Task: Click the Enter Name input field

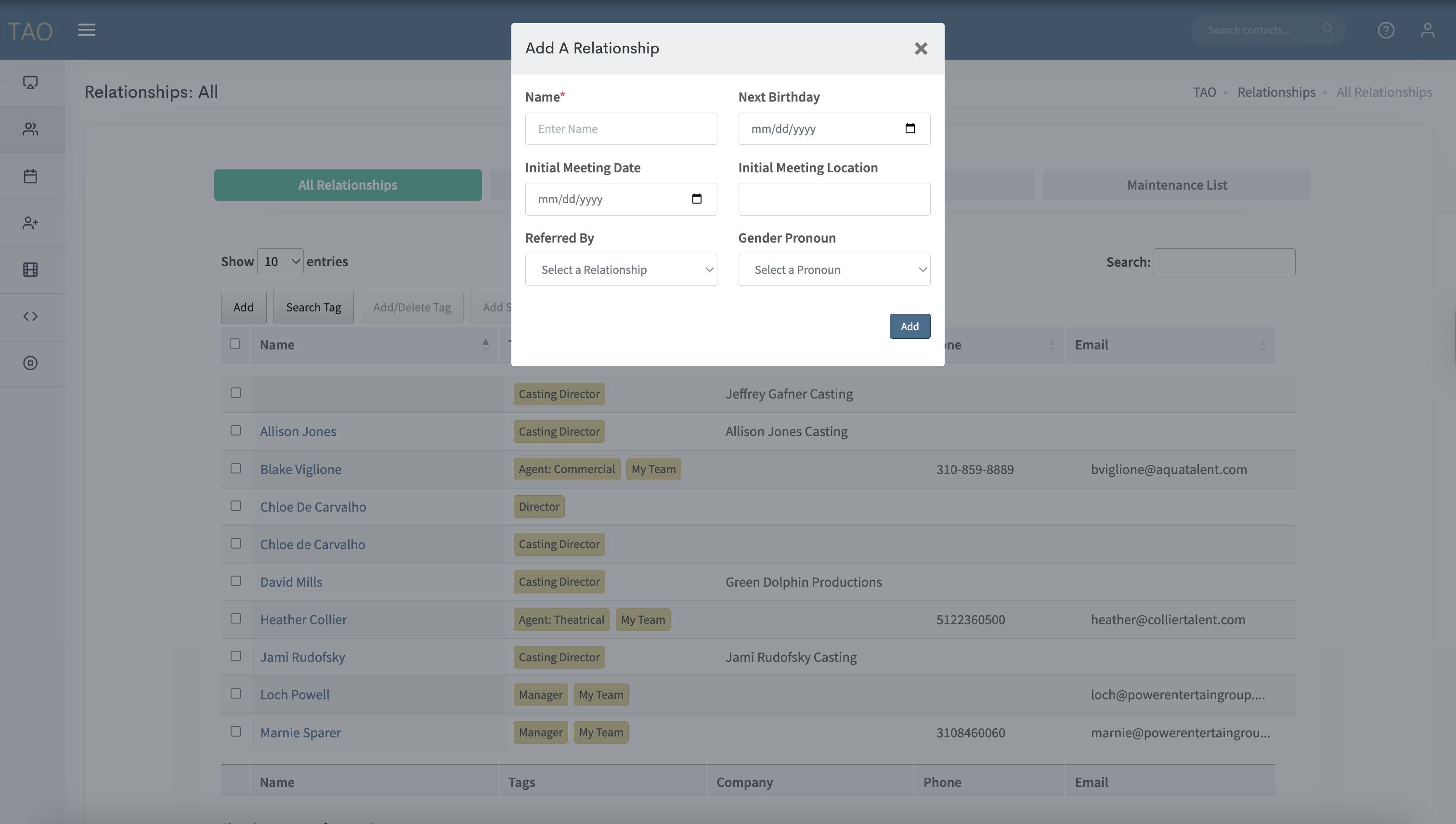Action: click(x=621, y=129)
